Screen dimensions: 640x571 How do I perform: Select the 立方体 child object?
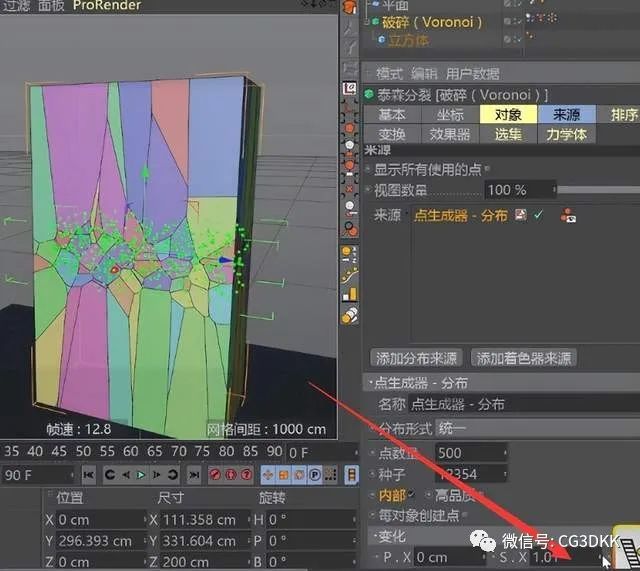coord(408,40)
